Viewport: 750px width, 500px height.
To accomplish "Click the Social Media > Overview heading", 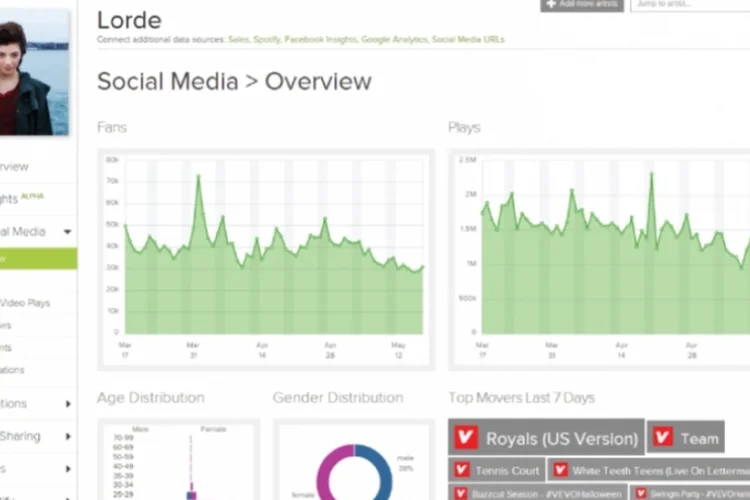I will pyautogui.click(x=234, y=81).
